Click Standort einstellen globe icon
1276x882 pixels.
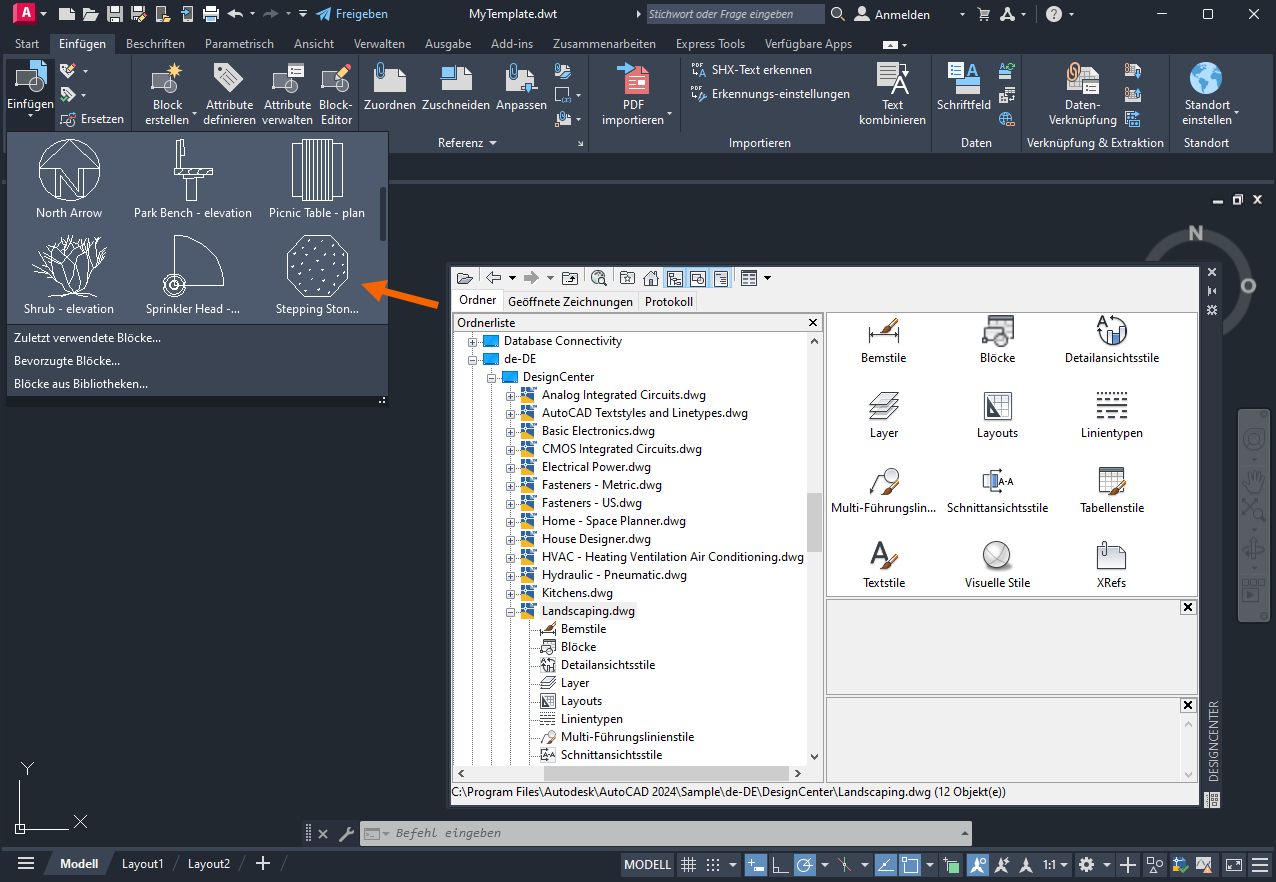[1206, 79]
